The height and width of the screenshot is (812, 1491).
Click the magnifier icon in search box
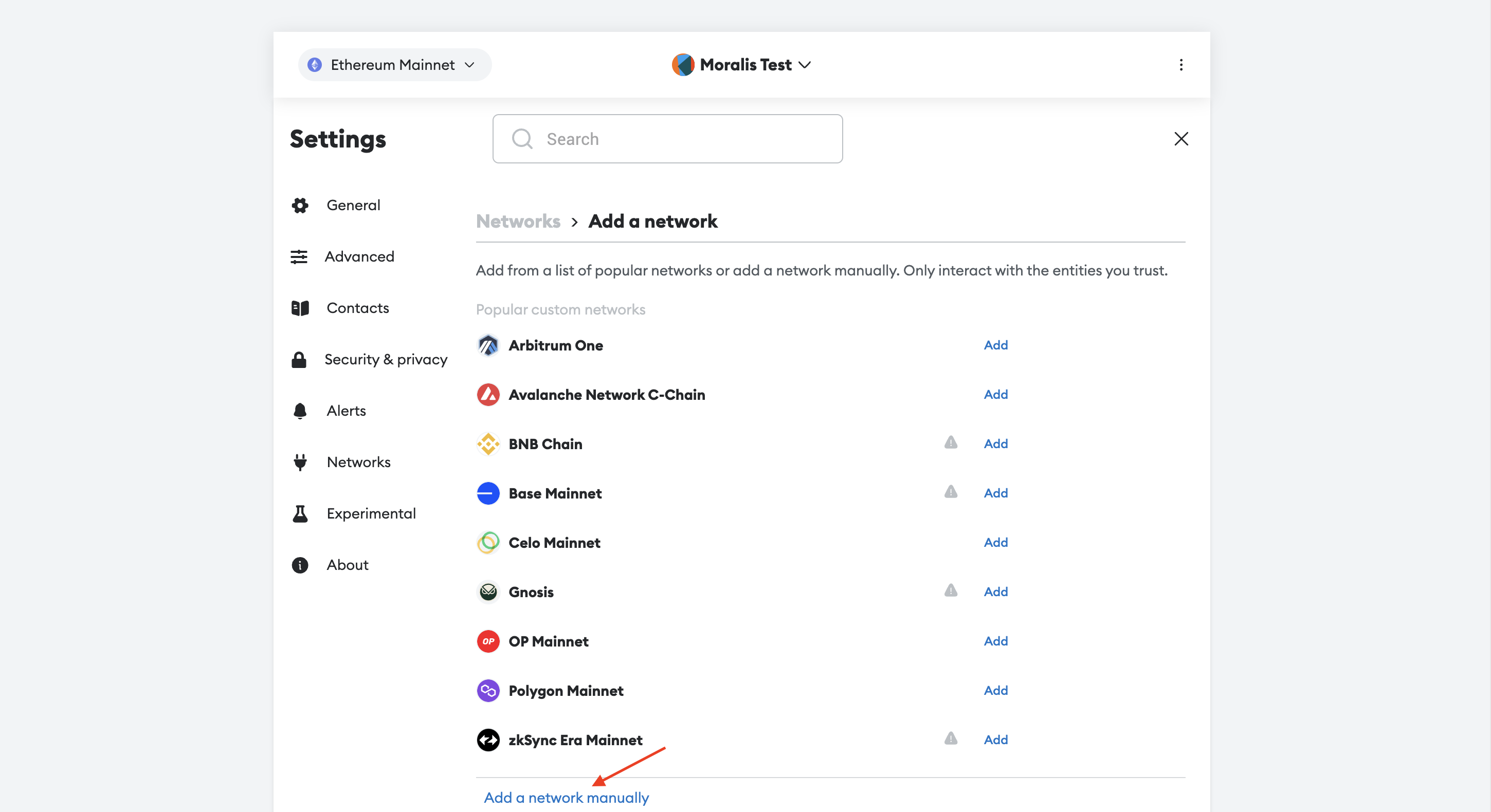pyautogui.click(x=522, y=139)
